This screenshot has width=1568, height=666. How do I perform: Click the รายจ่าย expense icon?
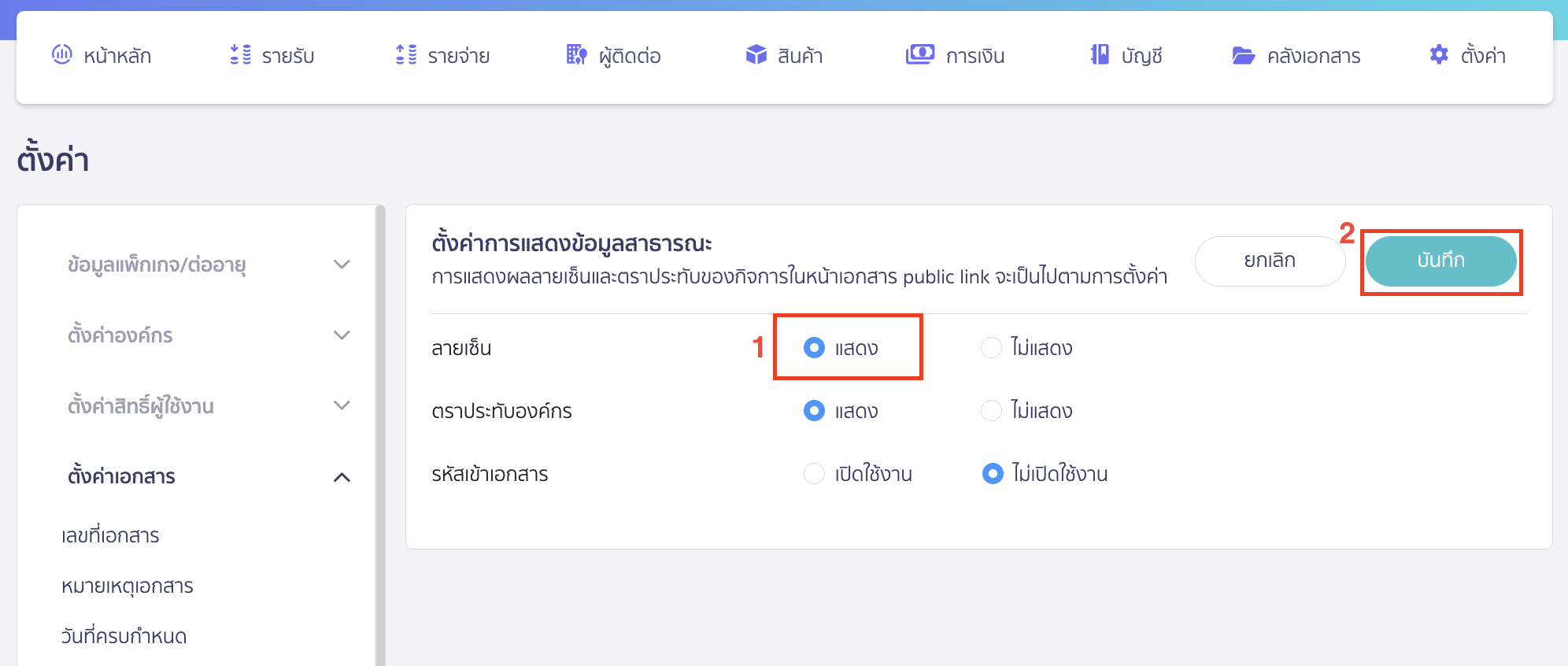[x=406, y=54]
